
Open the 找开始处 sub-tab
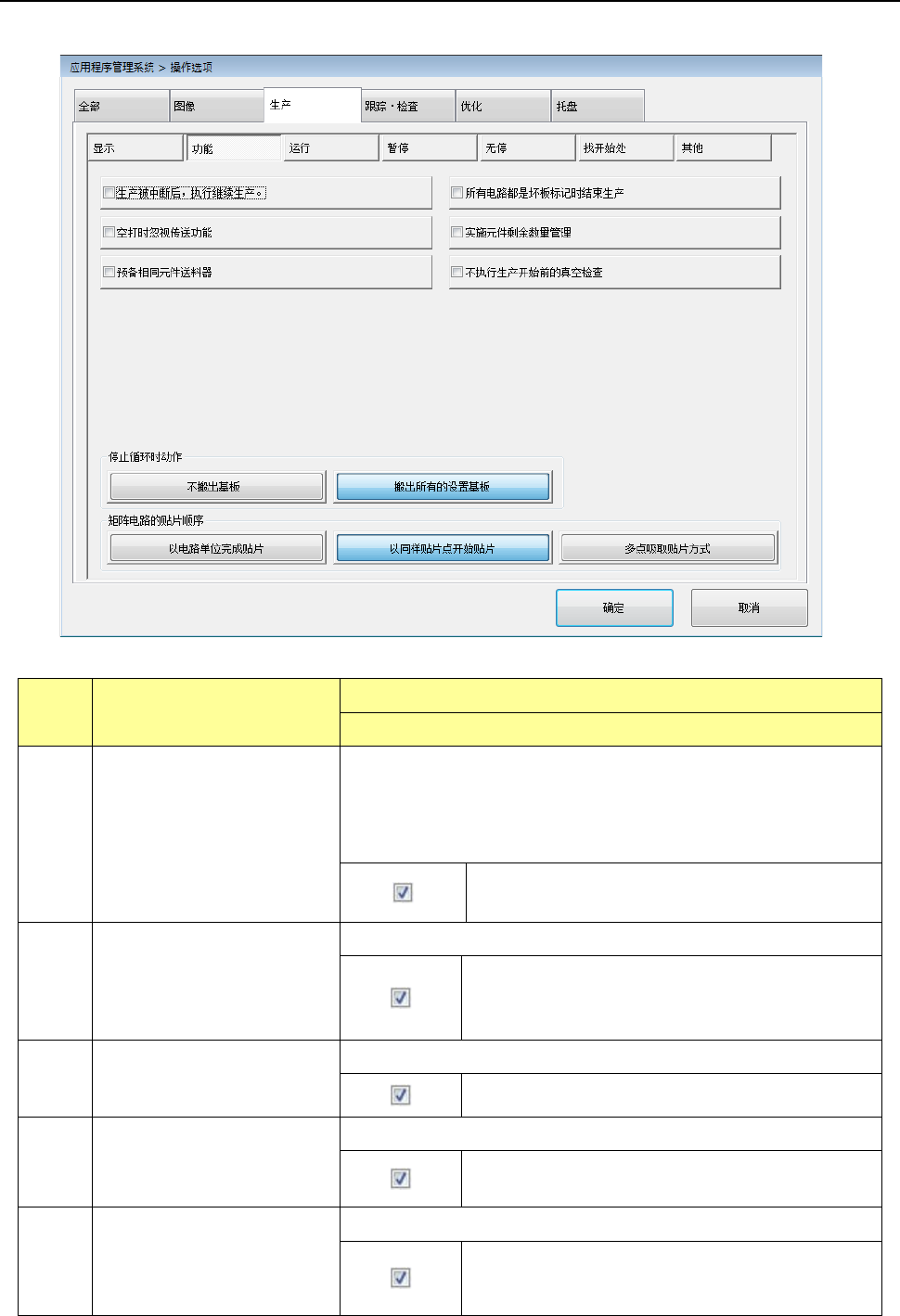point(627,147)
